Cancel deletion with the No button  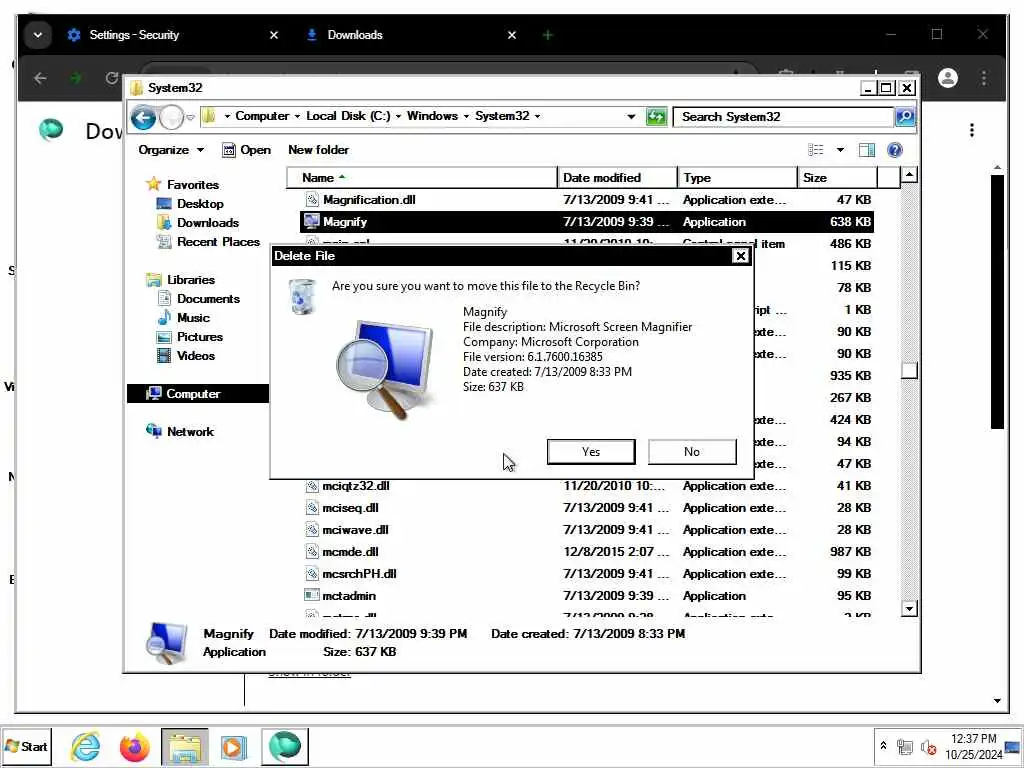coord(692,452)
